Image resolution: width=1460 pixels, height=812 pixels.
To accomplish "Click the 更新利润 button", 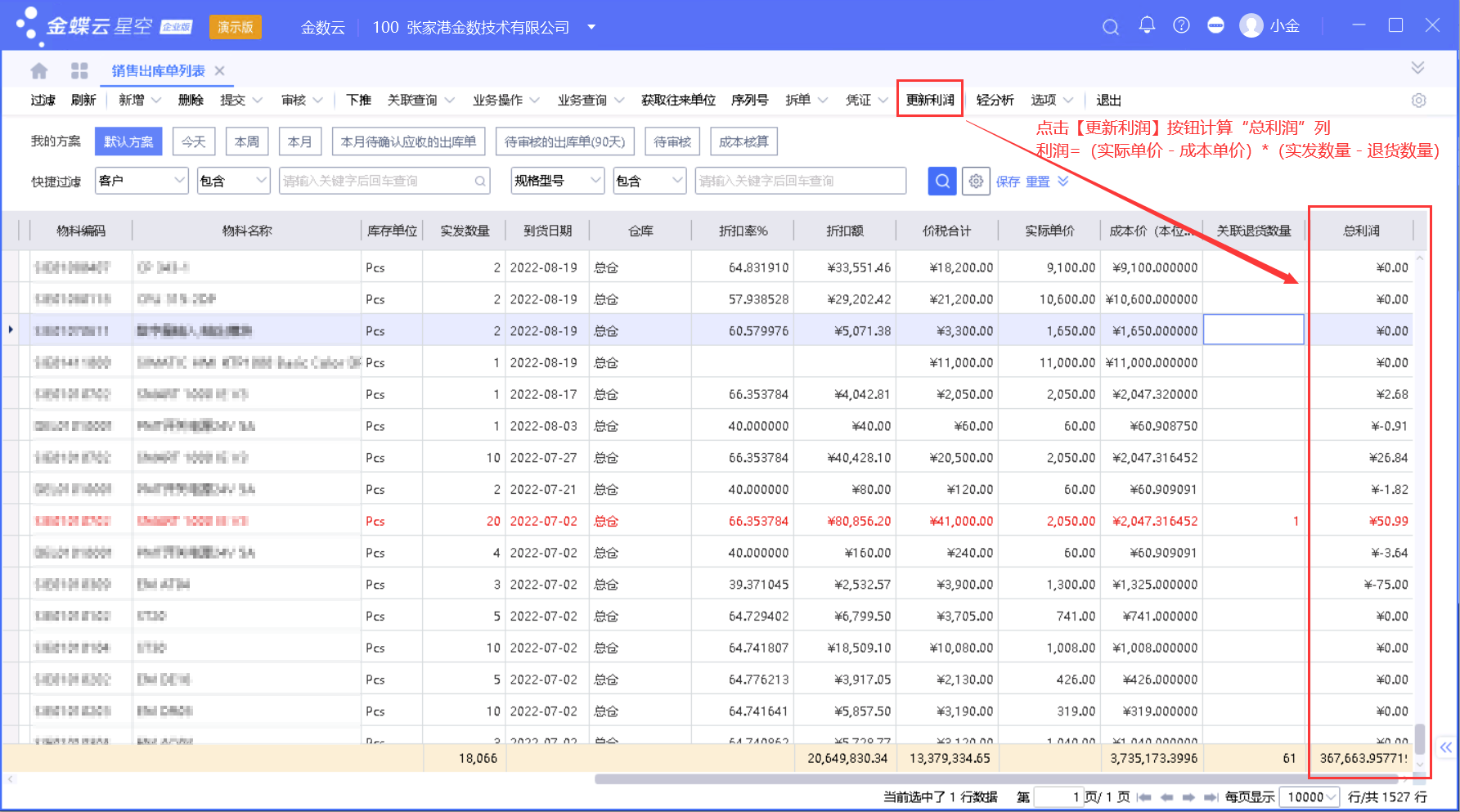I will [930, 100].
